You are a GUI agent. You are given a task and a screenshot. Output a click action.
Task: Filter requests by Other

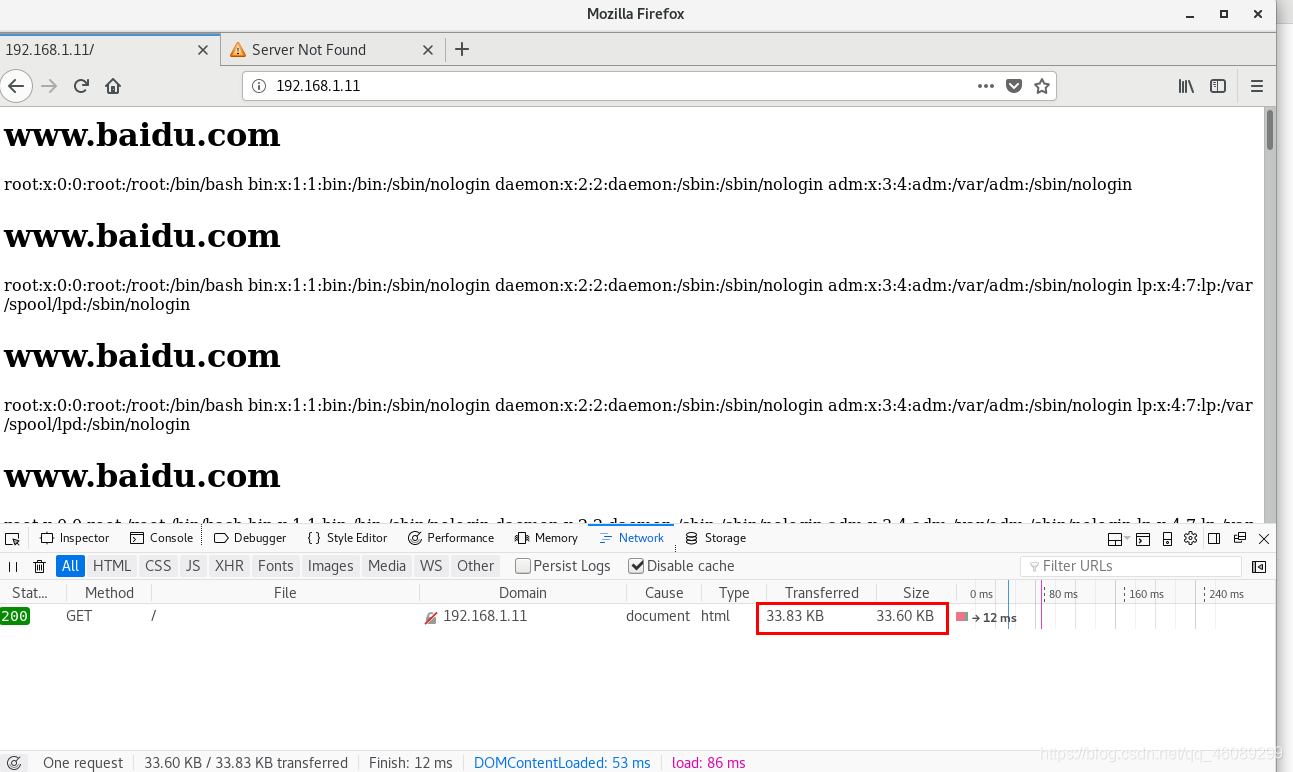(475, 566)
